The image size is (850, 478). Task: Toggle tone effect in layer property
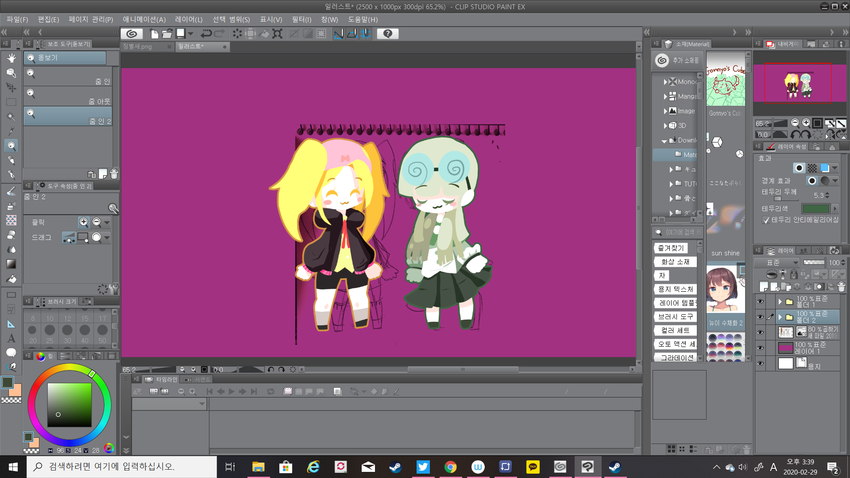[812, 168]
